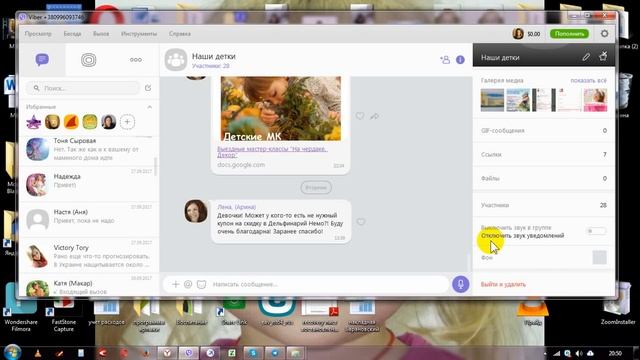The height and width of the screenshot is (360, 640).
Task: Open the emoji smiley picker
Action: [x=188, y=284]
